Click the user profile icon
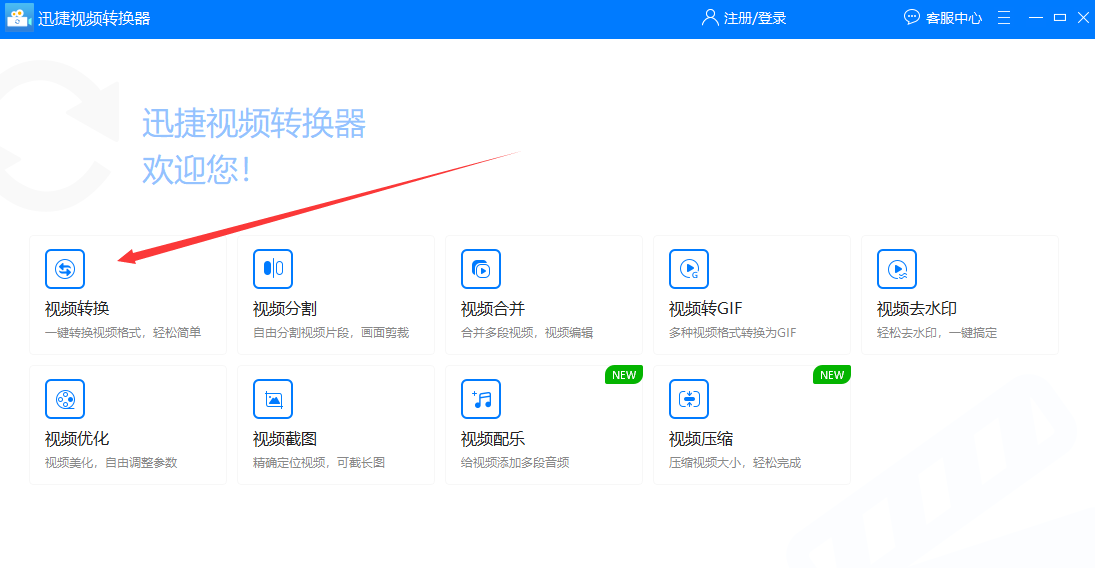The image size is (1095, 568). click(x=710, y=17)
